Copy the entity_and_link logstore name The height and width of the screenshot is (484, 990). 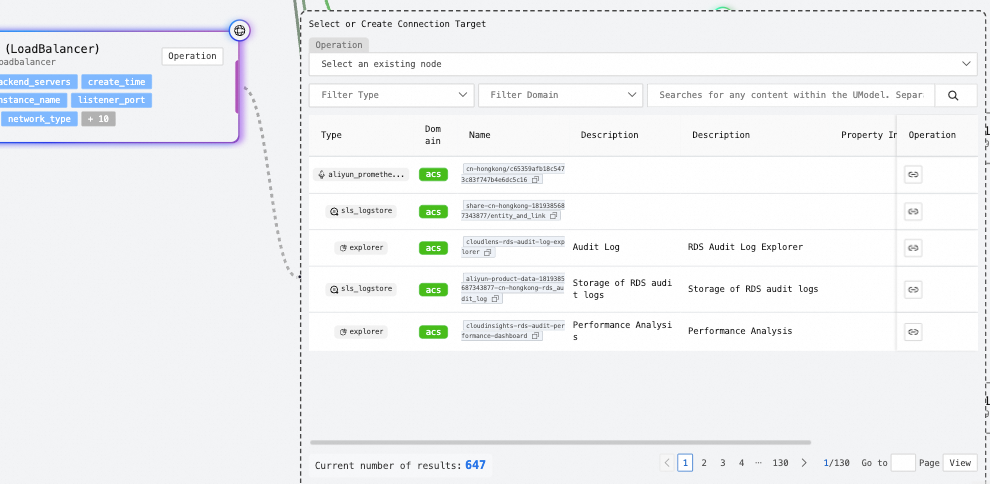click(x=554, y=216)
